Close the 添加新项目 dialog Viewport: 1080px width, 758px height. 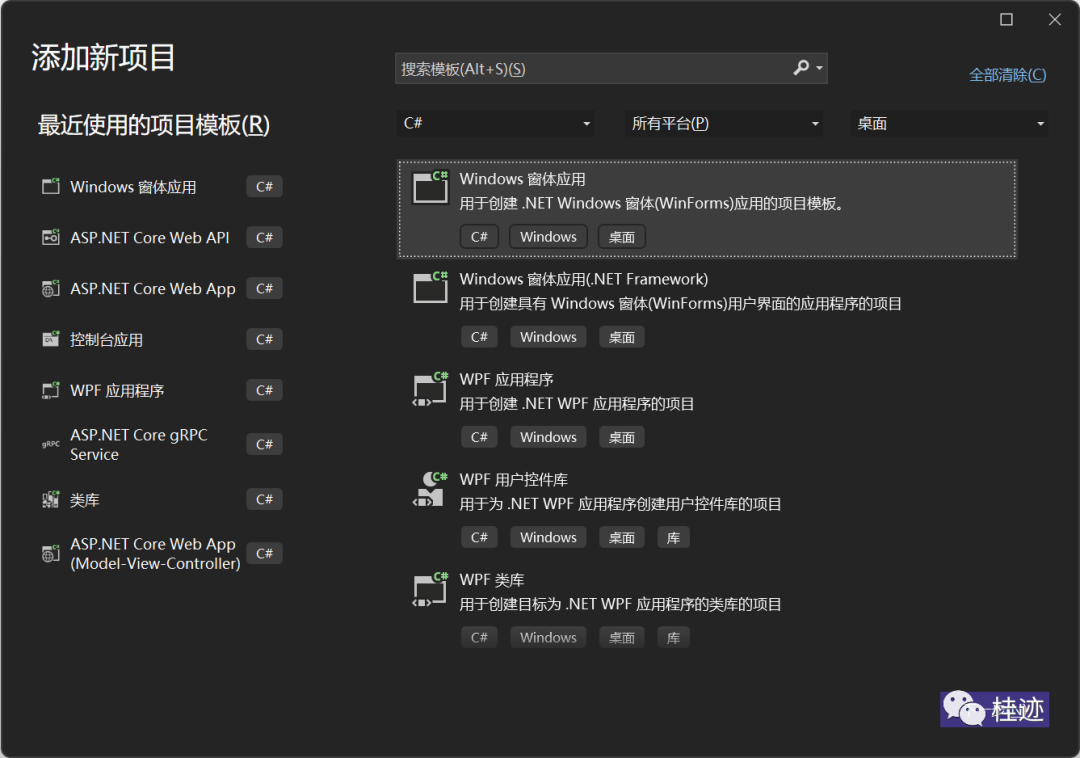tap(1055, 19)
